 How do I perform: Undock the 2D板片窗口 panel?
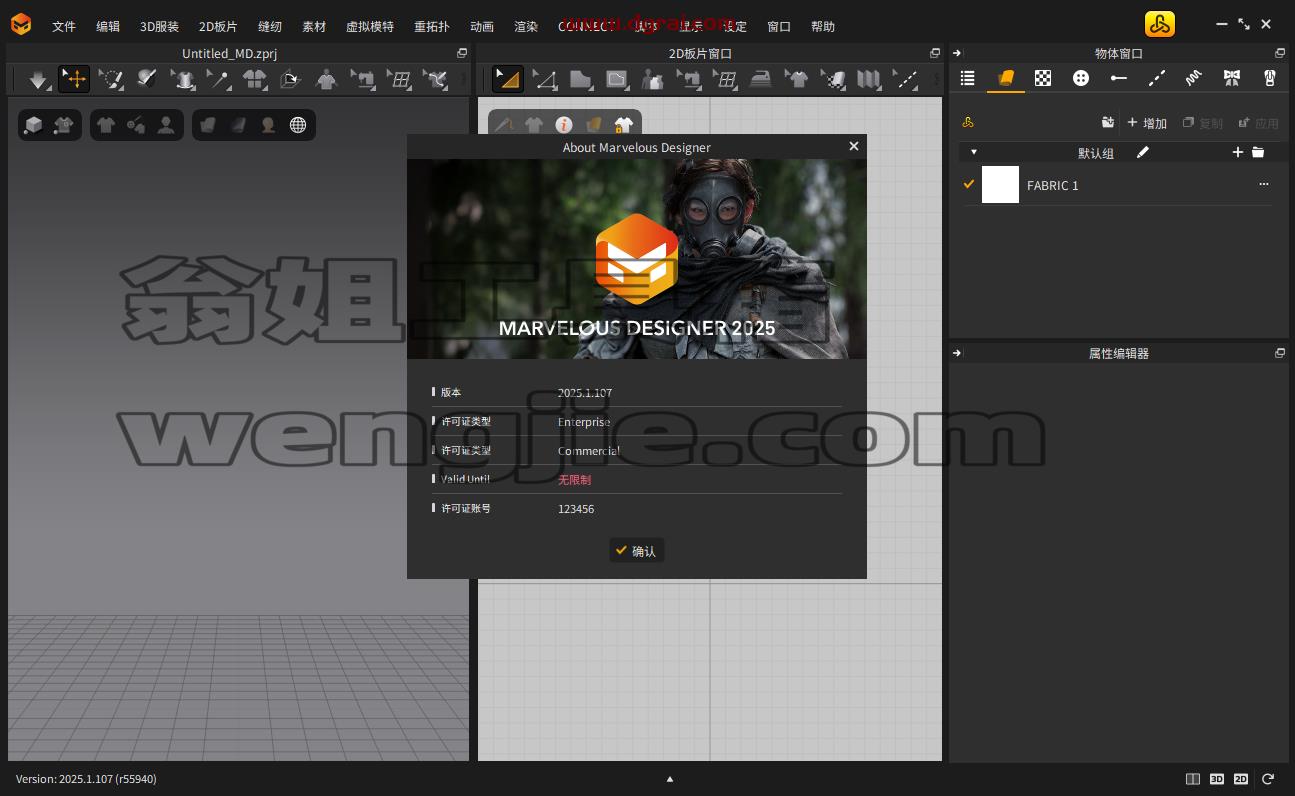(935, 53)
